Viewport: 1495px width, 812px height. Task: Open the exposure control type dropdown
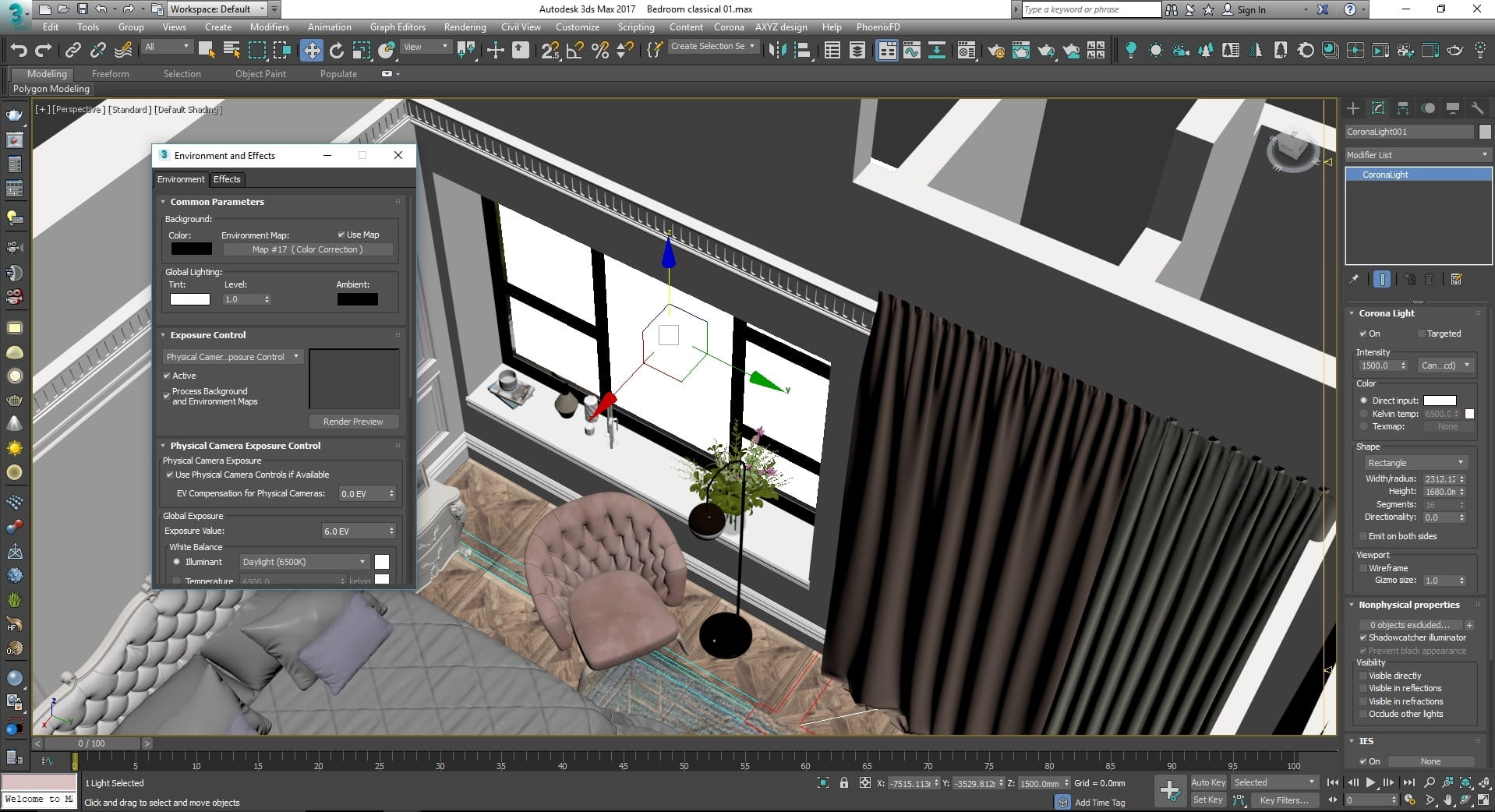point(295,357)
